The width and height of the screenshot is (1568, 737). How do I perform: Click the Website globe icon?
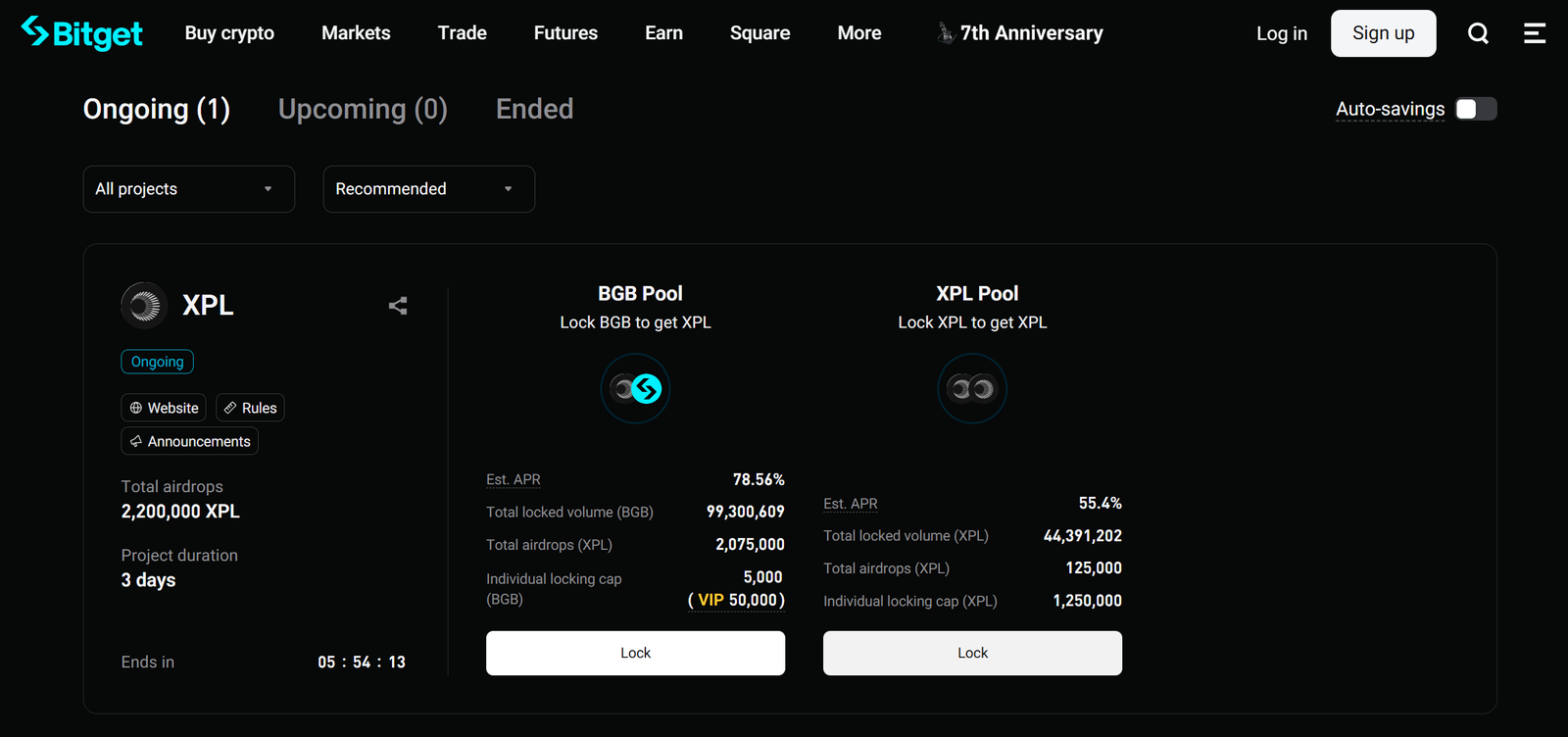[x=134, y=408]
